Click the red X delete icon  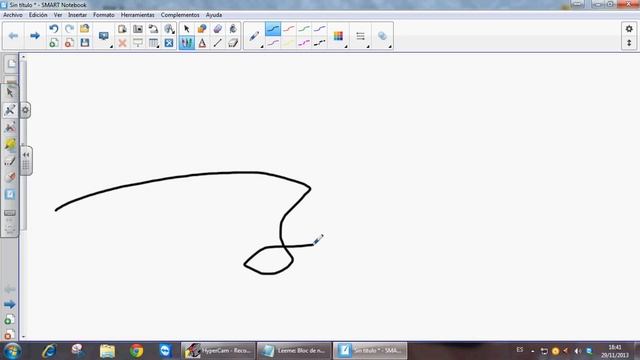pos(122,43)
